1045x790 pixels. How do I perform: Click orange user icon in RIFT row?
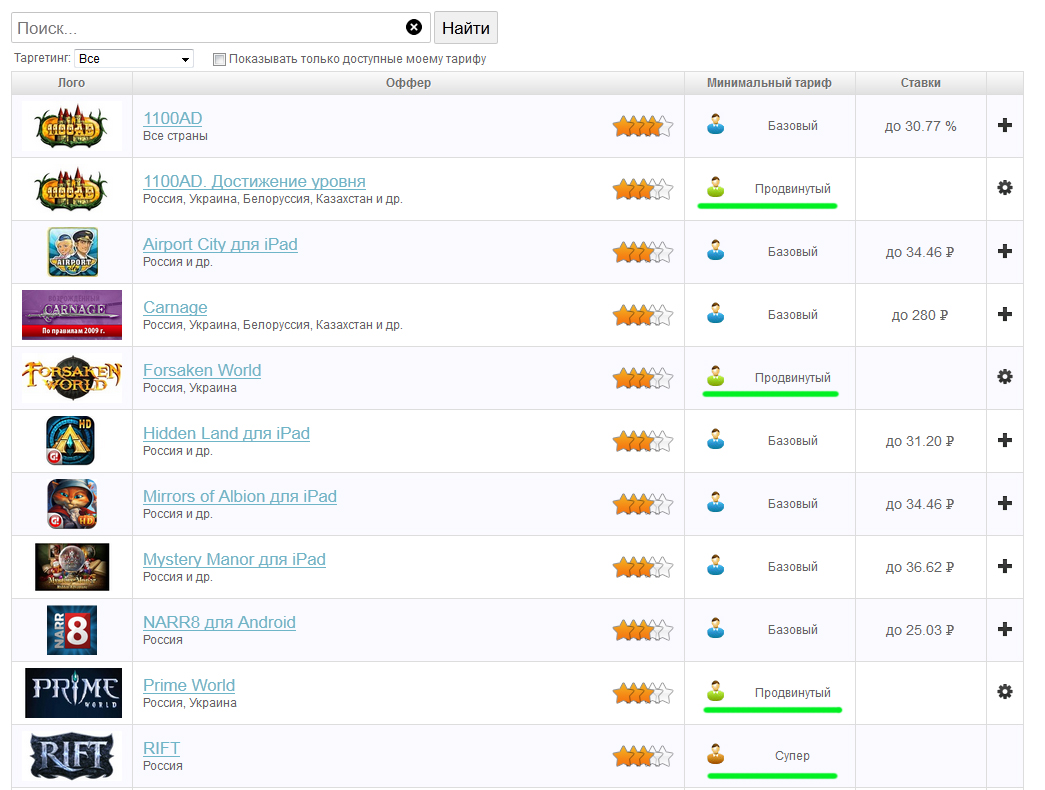click(716, 754)
